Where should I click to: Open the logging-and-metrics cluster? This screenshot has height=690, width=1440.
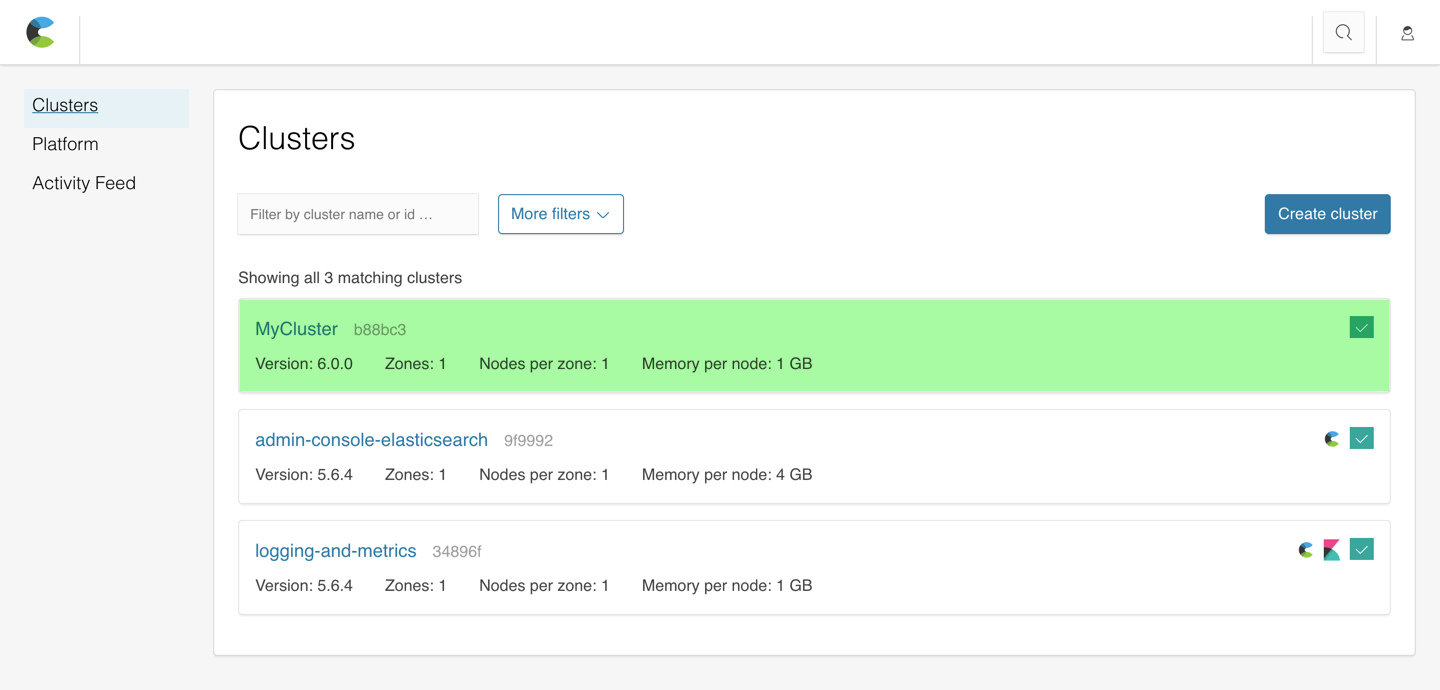(x=335, y=550)
